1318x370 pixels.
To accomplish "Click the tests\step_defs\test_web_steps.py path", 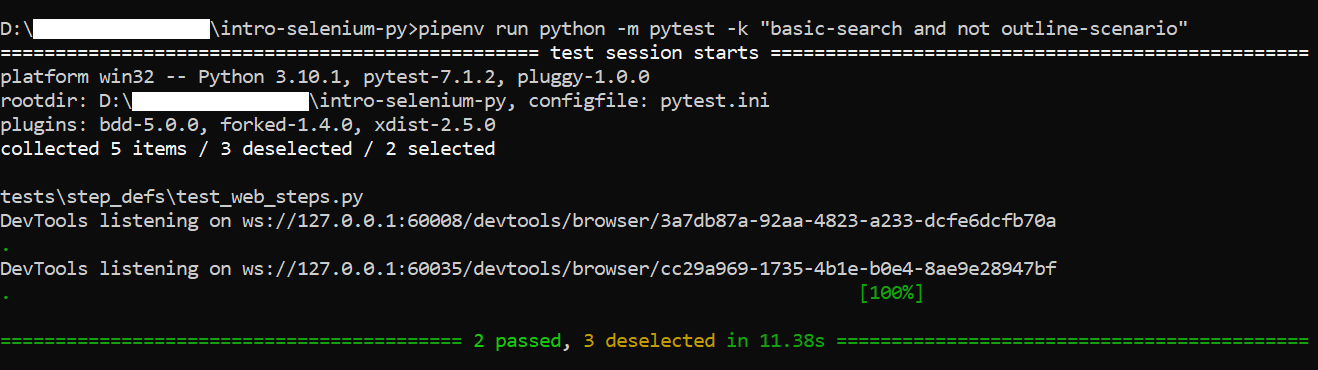I will coord(189,198).
